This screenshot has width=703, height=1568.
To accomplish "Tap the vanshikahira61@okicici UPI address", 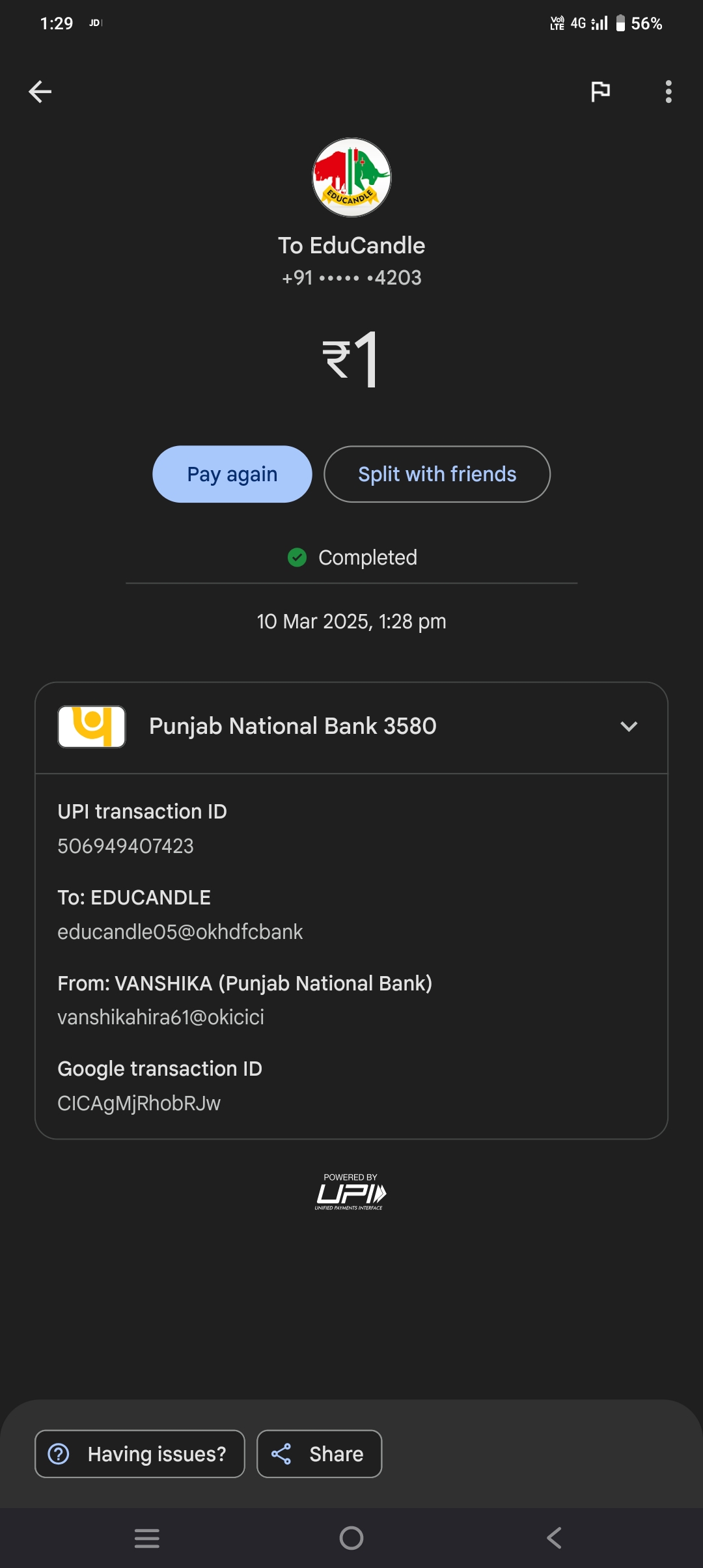I will click(x=161, y=1017).
